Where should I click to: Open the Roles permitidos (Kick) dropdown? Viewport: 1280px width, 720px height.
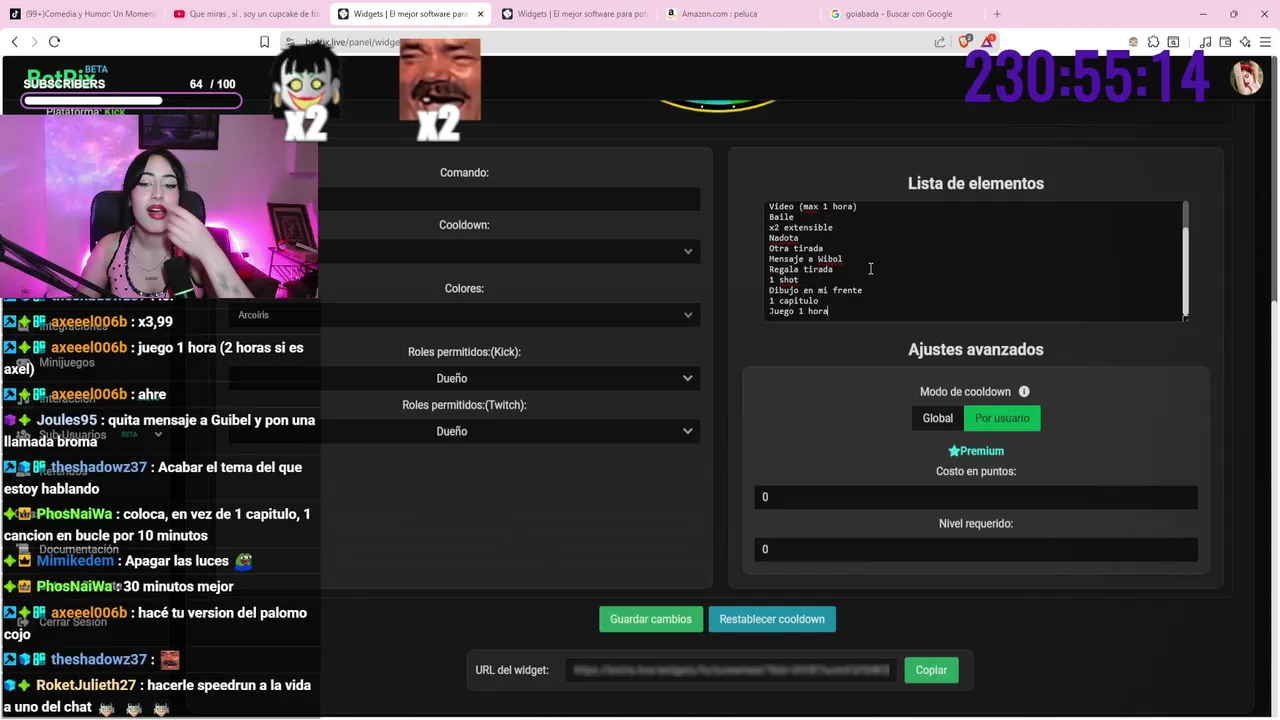464,378
